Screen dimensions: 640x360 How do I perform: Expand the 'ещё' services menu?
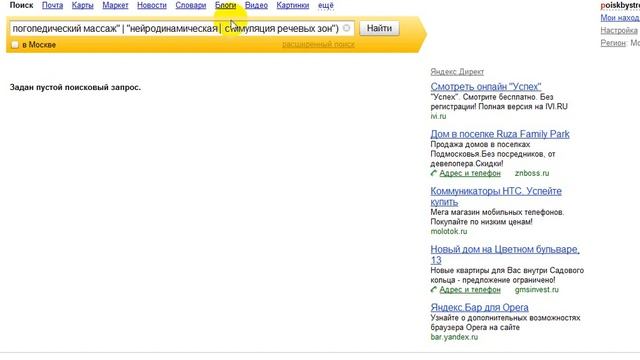point(326,5)
